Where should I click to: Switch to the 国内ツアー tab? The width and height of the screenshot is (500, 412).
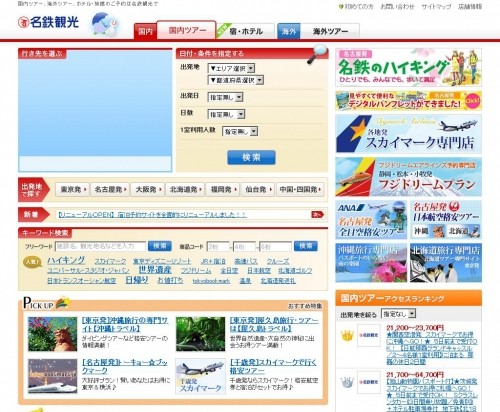tap(187, 30)
